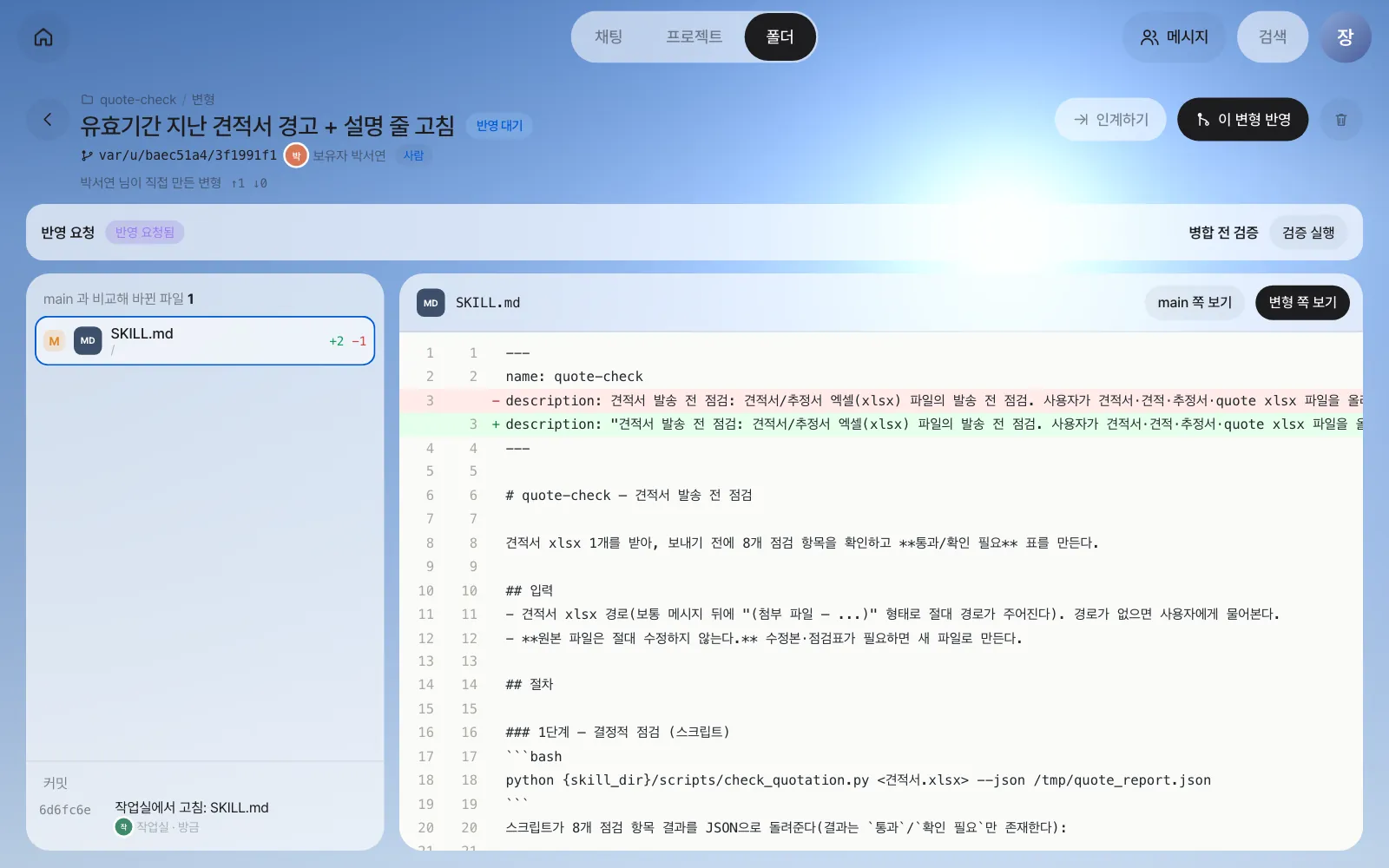
Task: Switch to the 프로젝트 tab
Action: 694,36
